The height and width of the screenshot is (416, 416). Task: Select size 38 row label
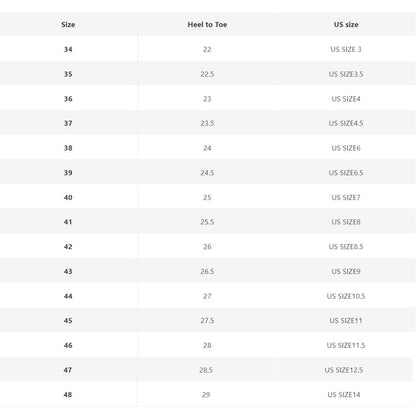68,148
